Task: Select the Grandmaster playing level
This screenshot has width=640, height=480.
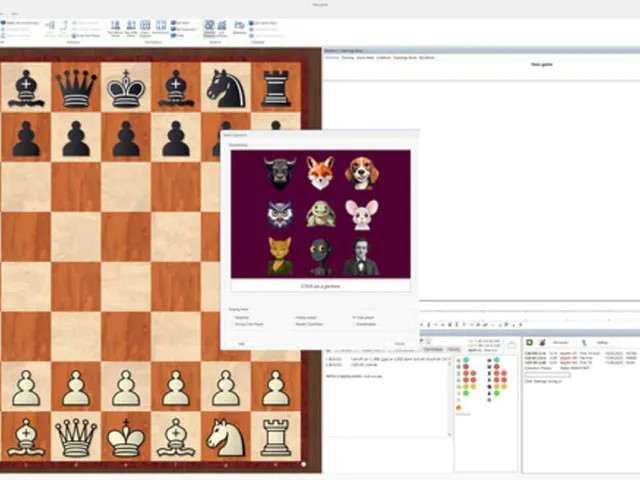Action: (365, 324)
